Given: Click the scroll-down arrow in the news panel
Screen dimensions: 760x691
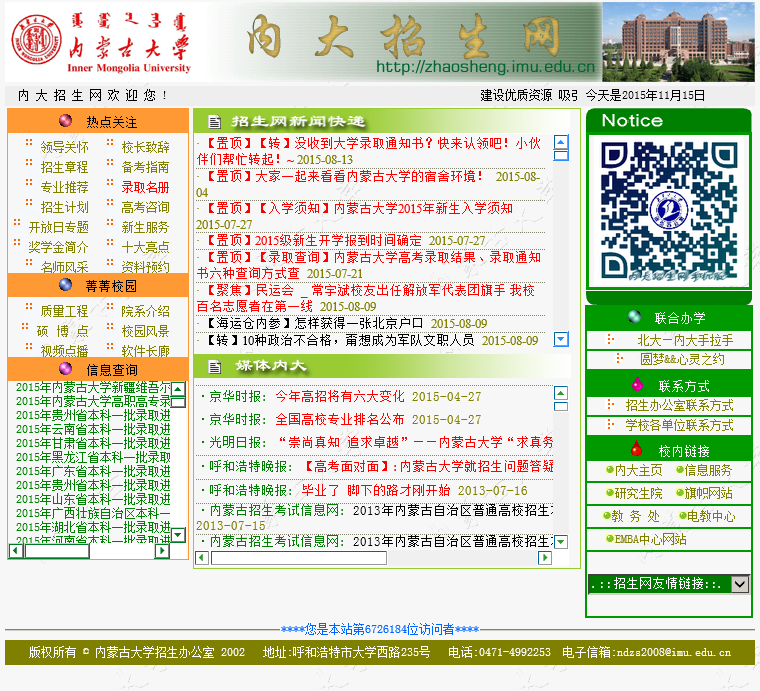Looking at the screenshot, I should [x=561, y=339].
